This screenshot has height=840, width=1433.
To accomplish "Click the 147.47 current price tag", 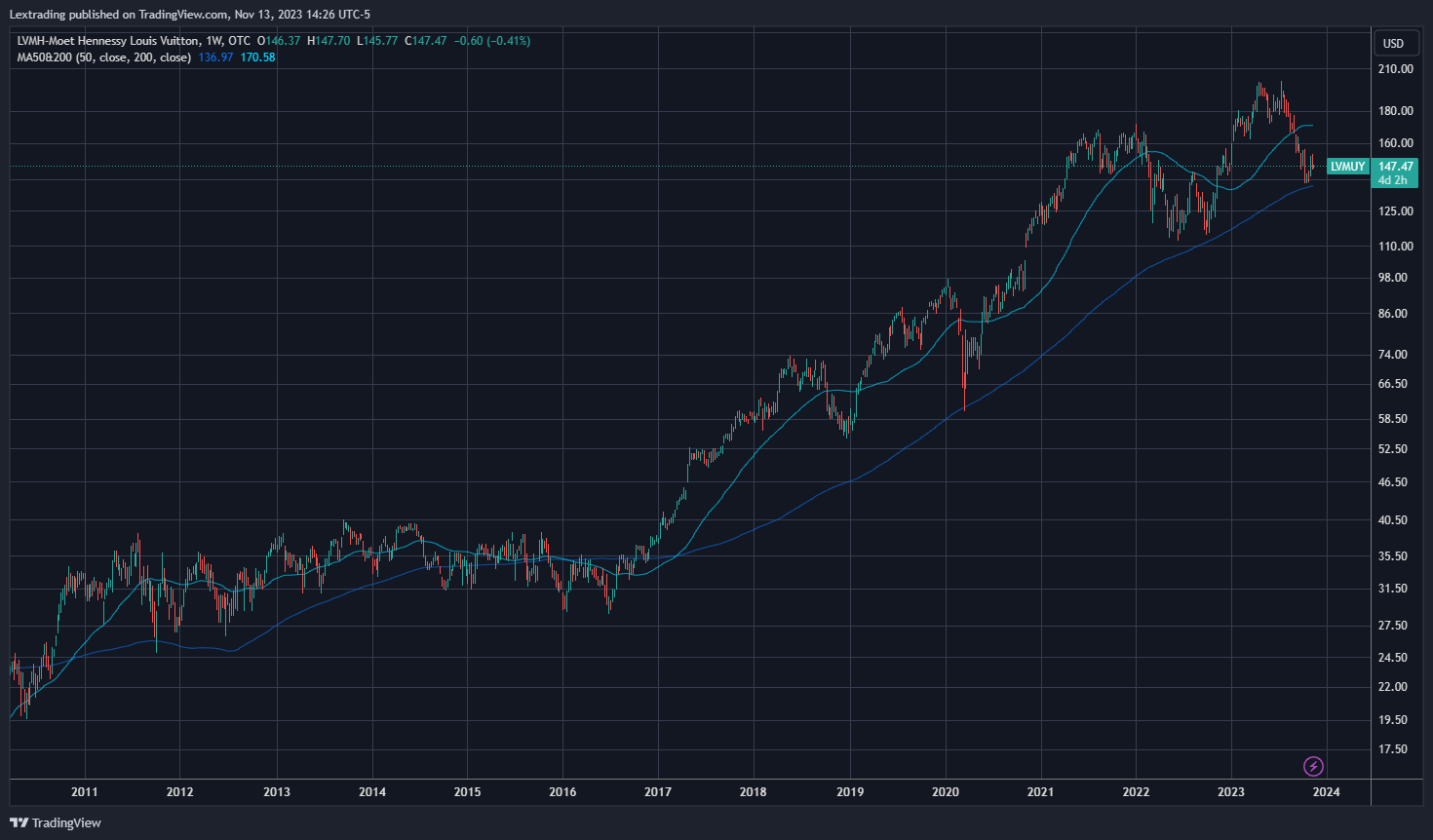I will coord(1394,166).
